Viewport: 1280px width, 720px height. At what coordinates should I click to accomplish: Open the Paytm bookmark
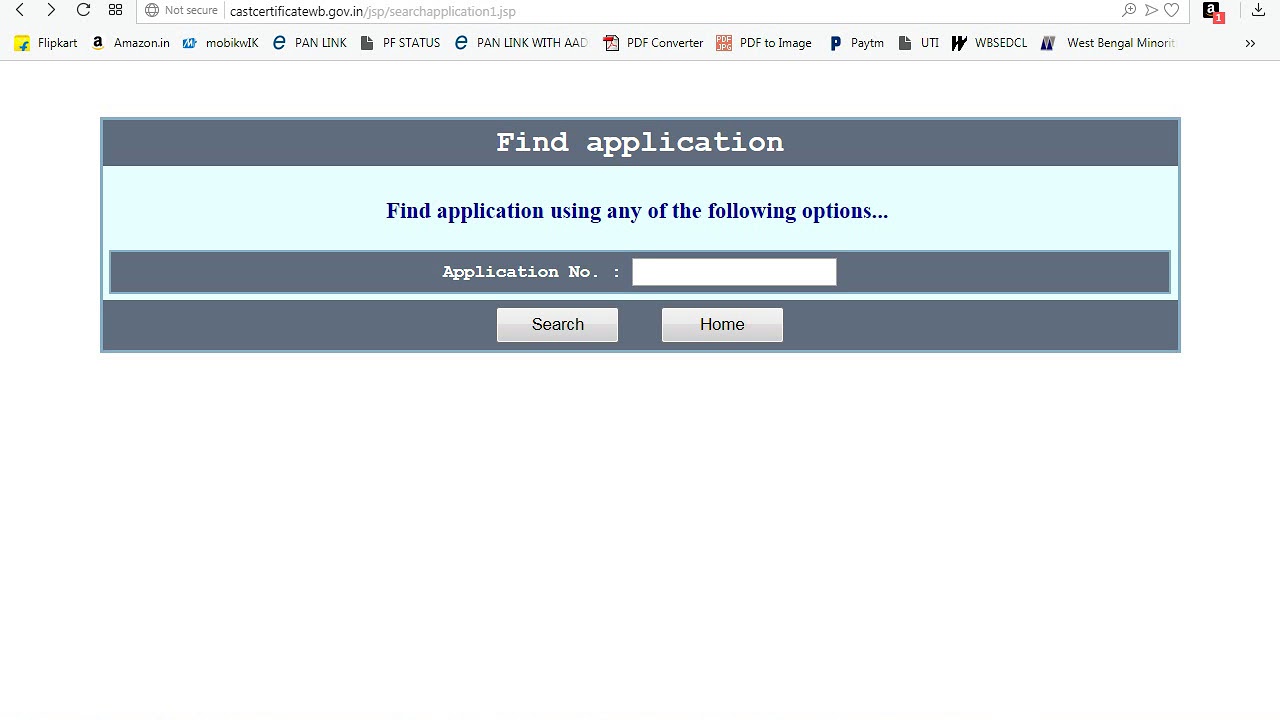[856, 43]
